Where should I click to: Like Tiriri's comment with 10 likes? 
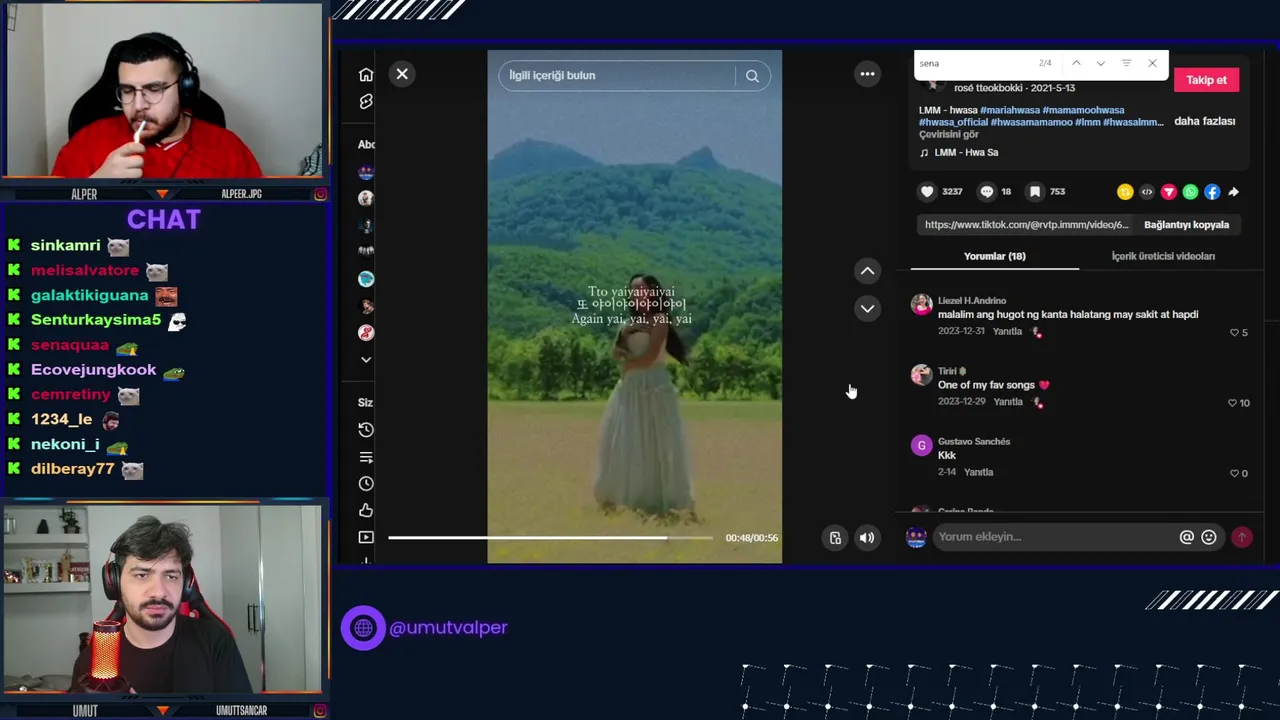pos(1232,403)
